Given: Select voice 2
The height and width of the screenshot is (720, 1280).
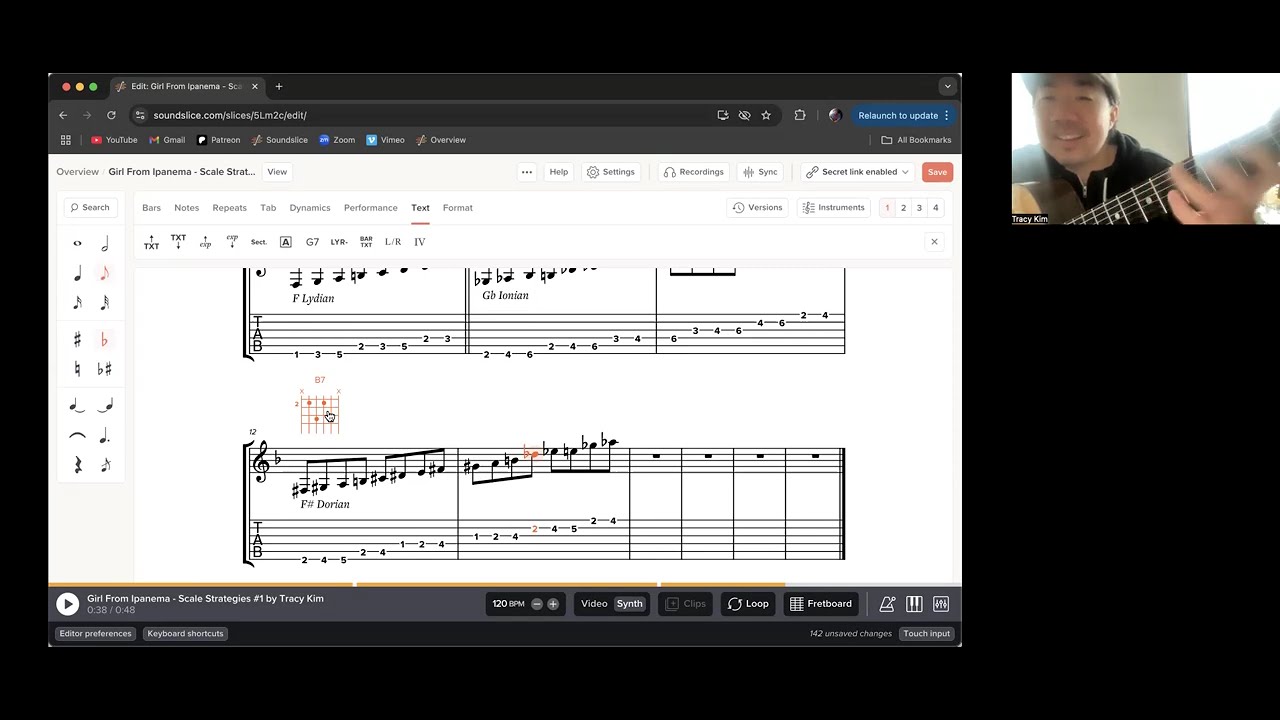Looking at the screenshot, I should pyautogui.click(x=903, y=208).
